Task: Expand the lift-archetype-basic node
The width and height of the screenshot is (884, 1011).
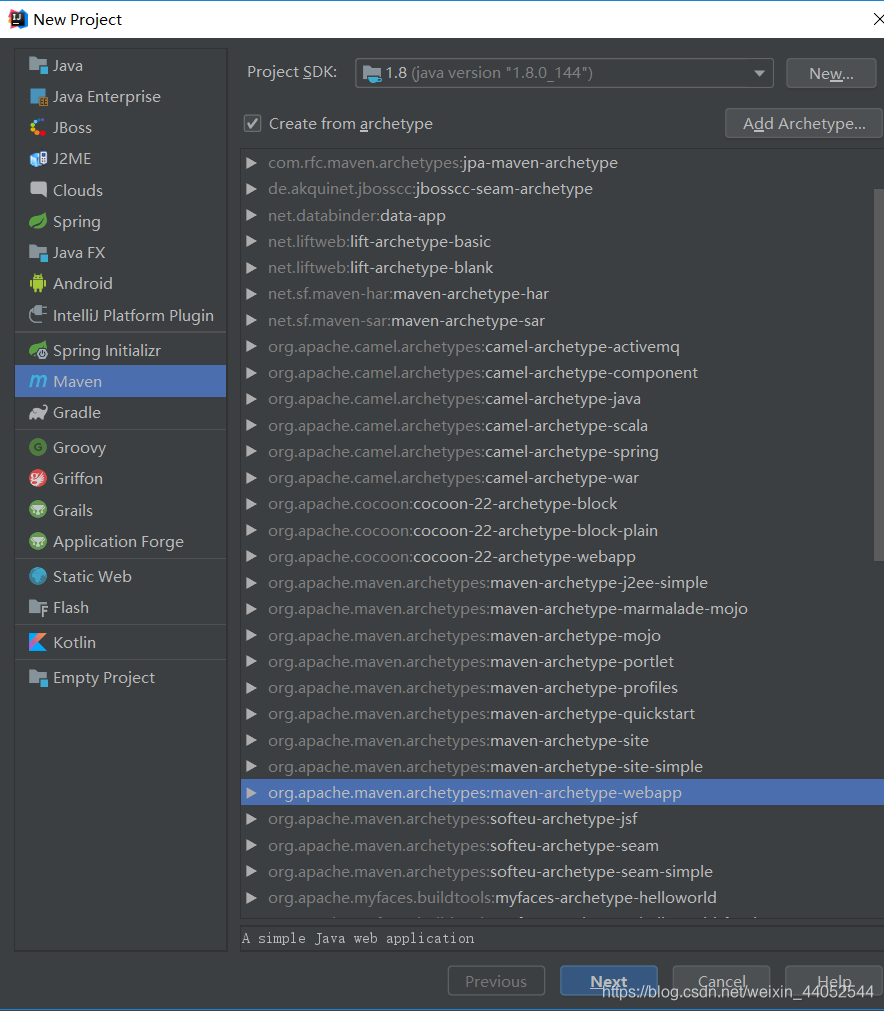Action: tap(251, 242)
